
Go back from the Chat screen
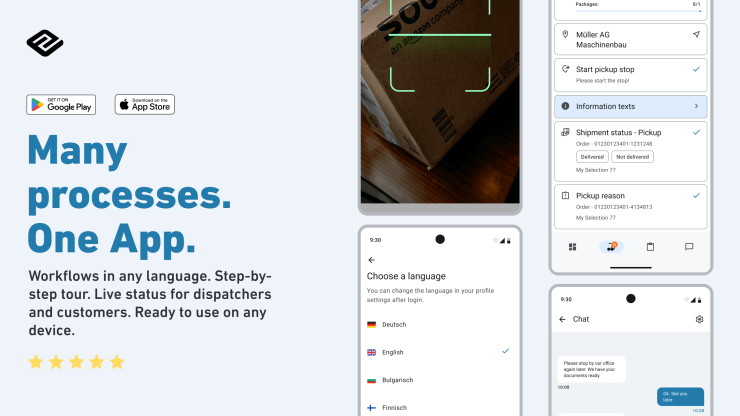coord(562,319)
